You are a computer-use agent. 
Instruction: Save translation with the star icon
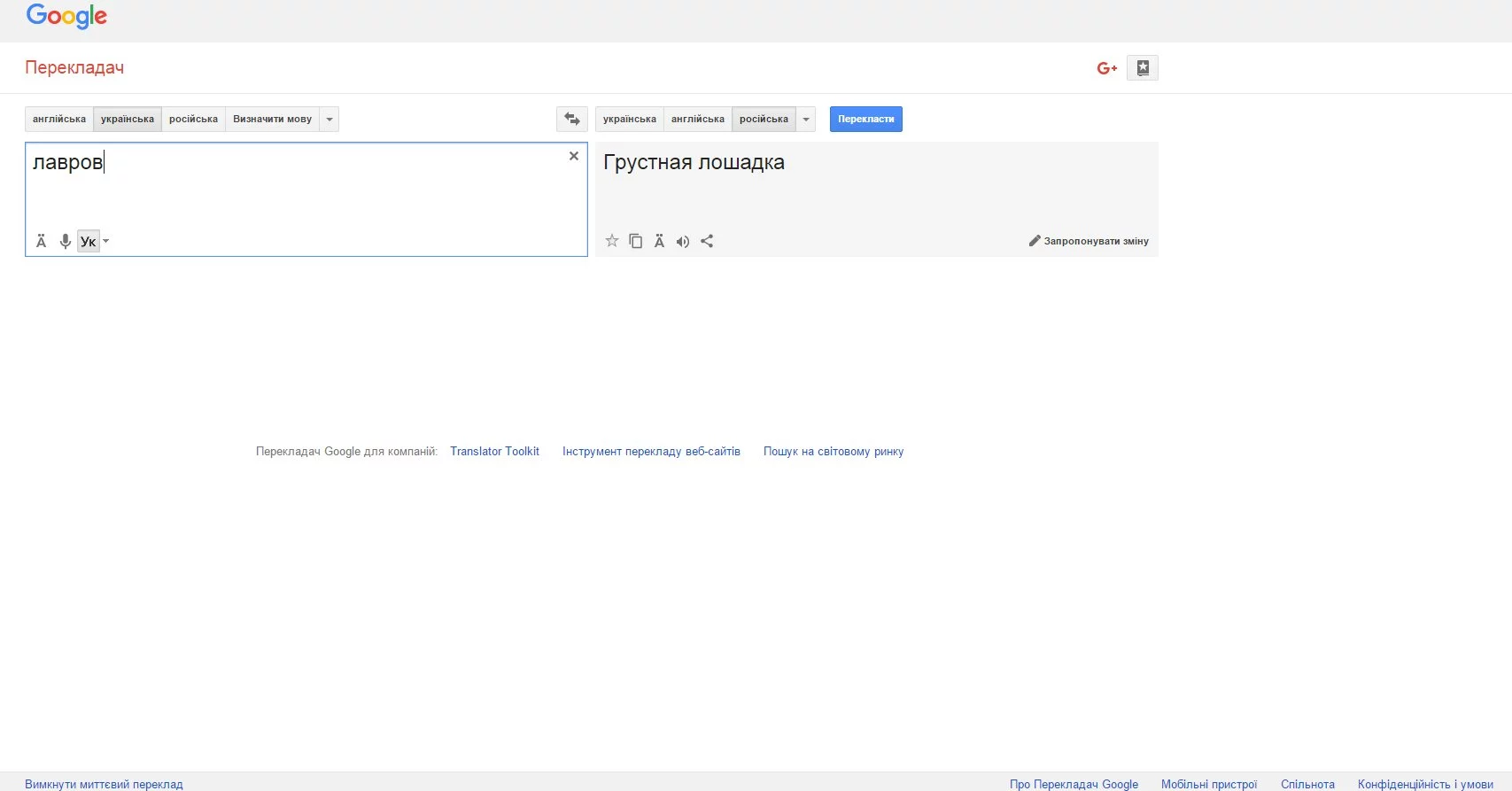tap(611, 241)
